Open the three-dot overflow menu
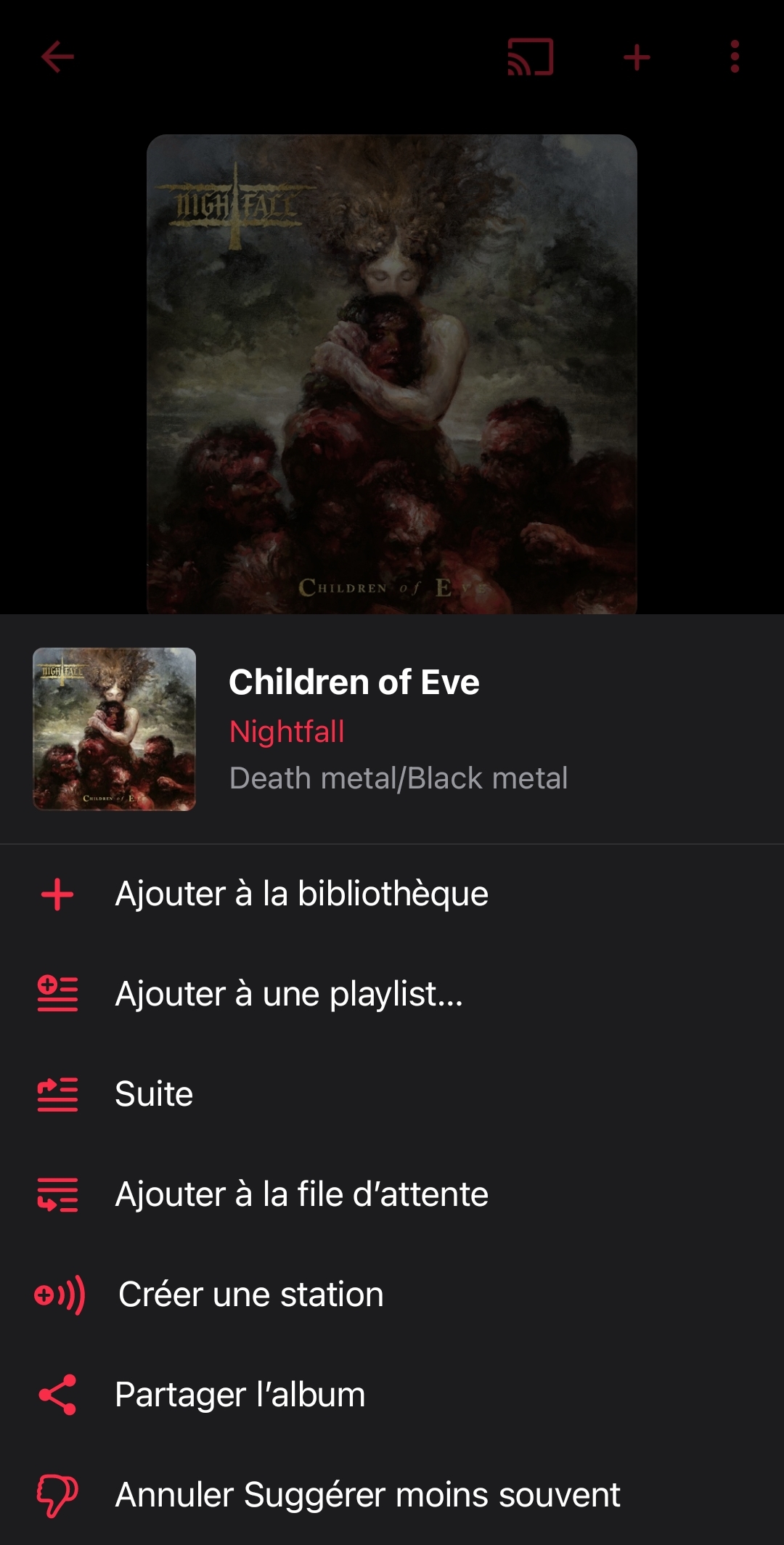 point(735,57)
